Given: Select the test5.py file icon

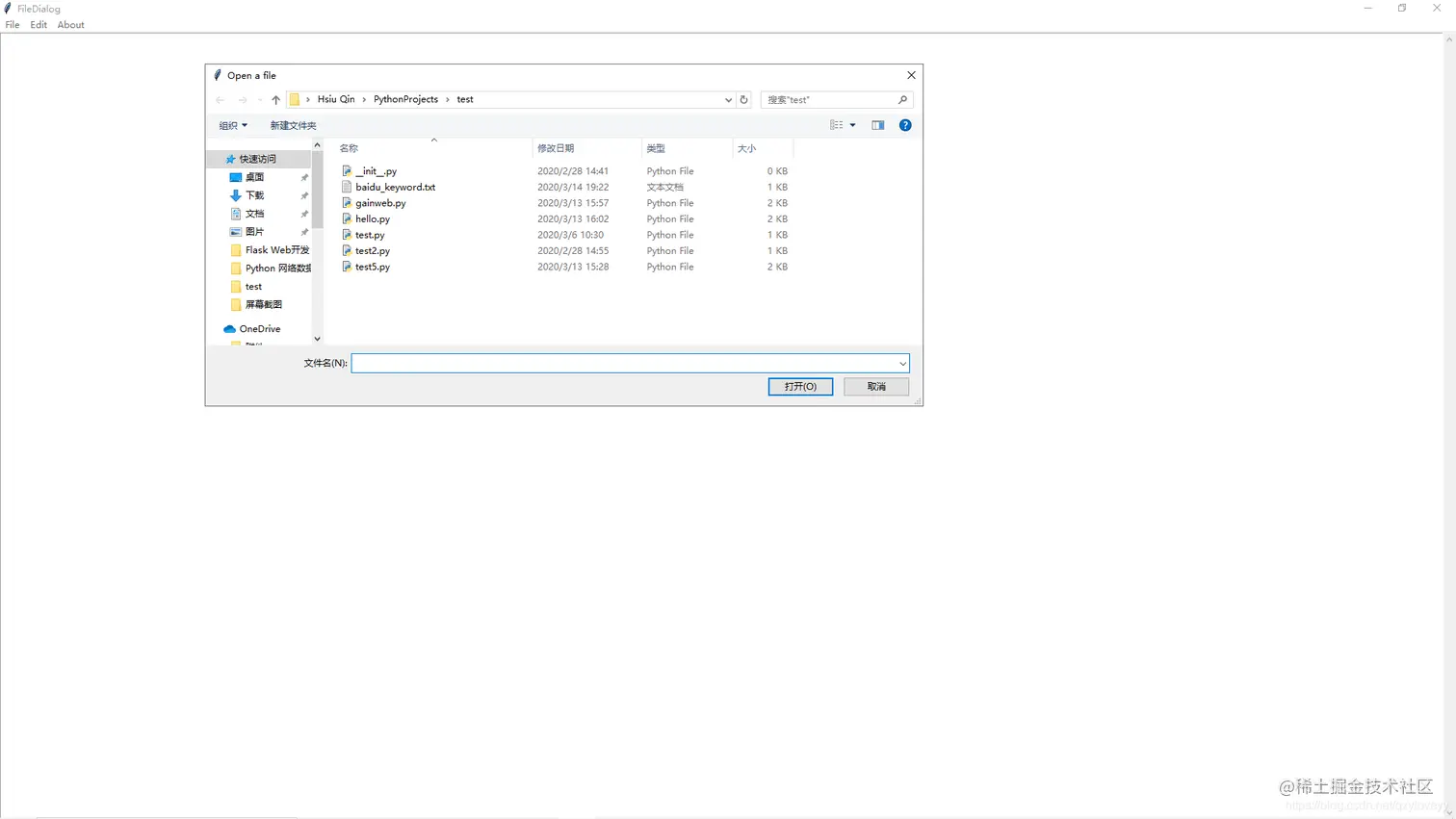Looking at the screenshot, I should tap(347, 267).
